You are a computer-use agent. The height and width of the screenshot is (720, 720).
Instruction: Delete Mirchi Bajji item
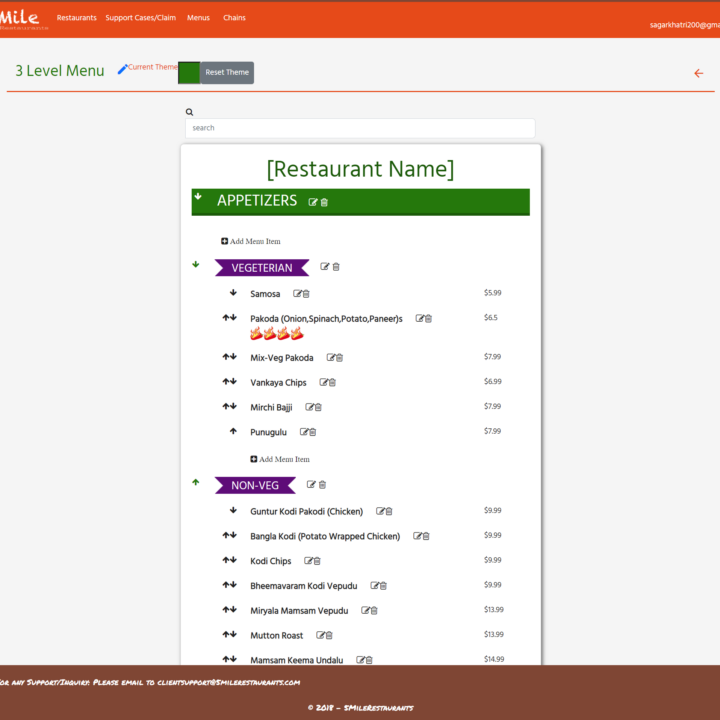click(x=318, y=407)
